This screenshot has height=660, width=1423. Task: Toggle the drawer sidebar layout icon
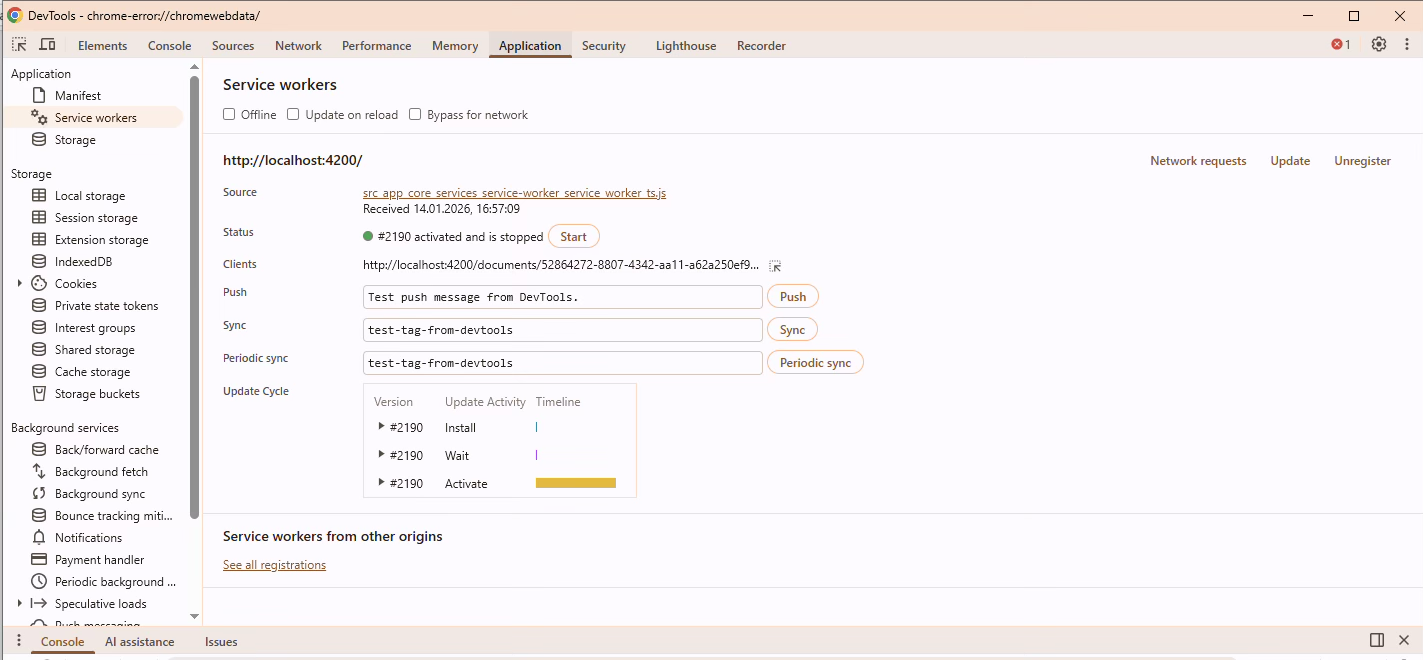[x=1377, y=641]
